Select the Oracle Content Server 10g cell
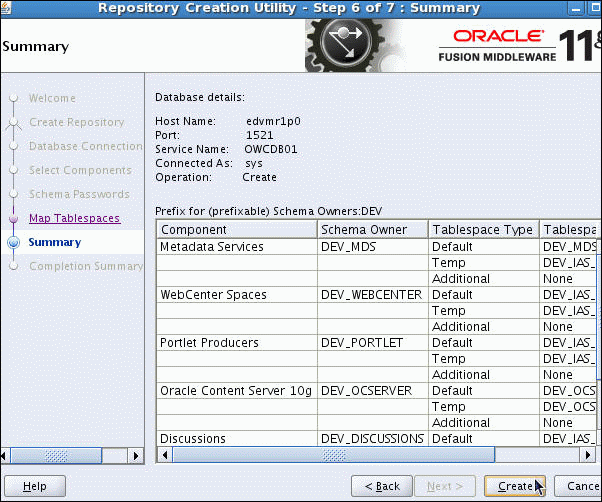The height and width of the screenshot is (502, 602). (236, 391)
